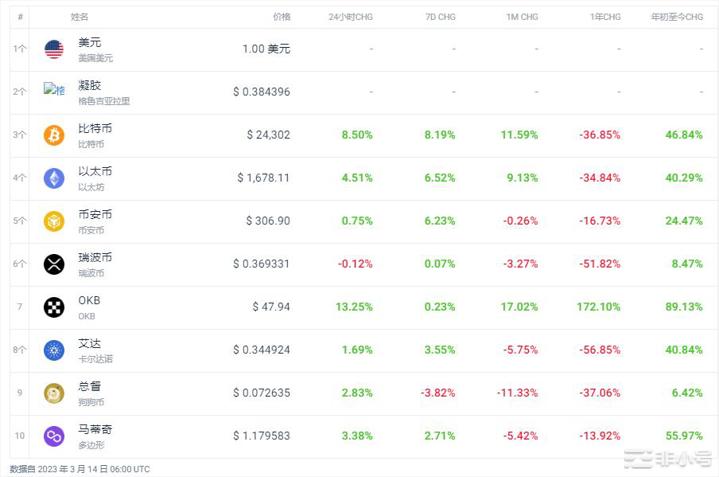
Task: Click the year-to-date value 24.47%
Action: click(x=684, y=221)
